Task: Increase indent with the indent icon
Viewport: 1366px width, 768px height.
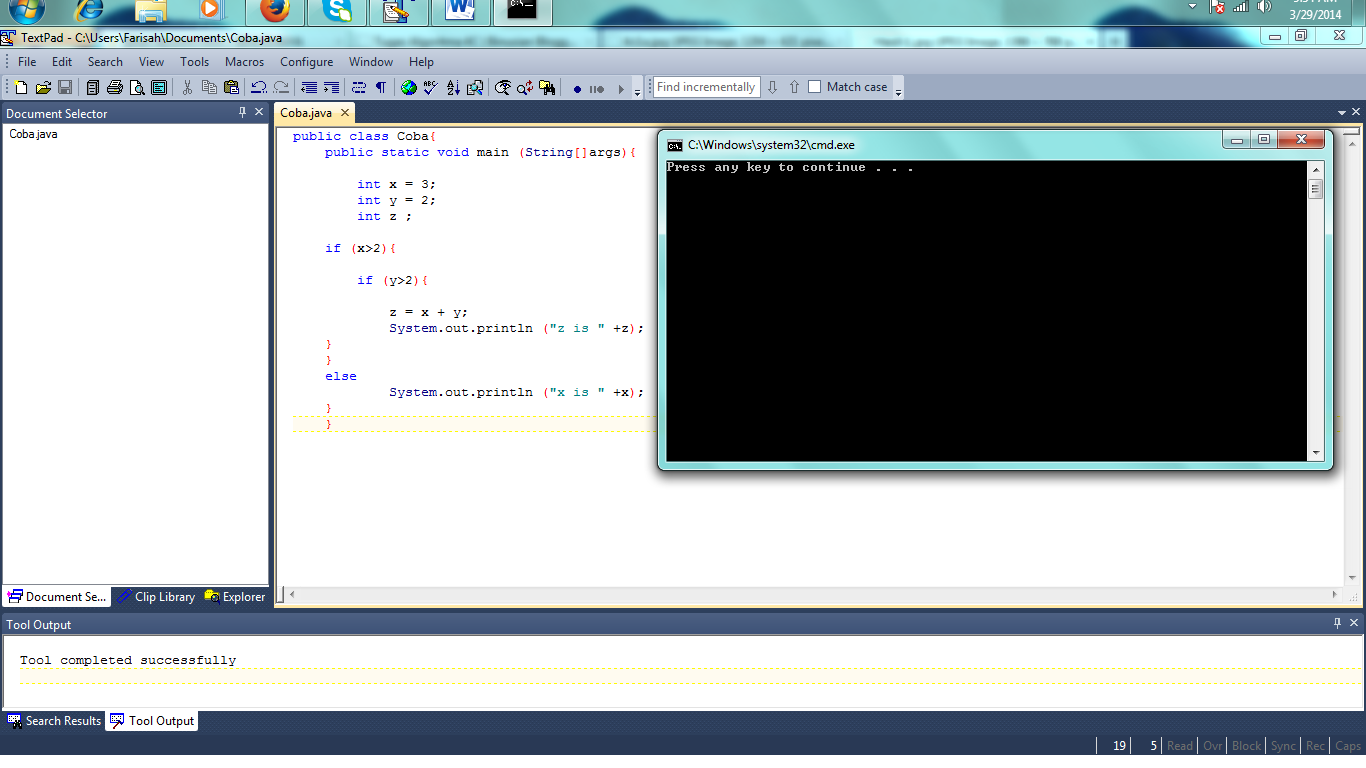Action: [331, 88]
